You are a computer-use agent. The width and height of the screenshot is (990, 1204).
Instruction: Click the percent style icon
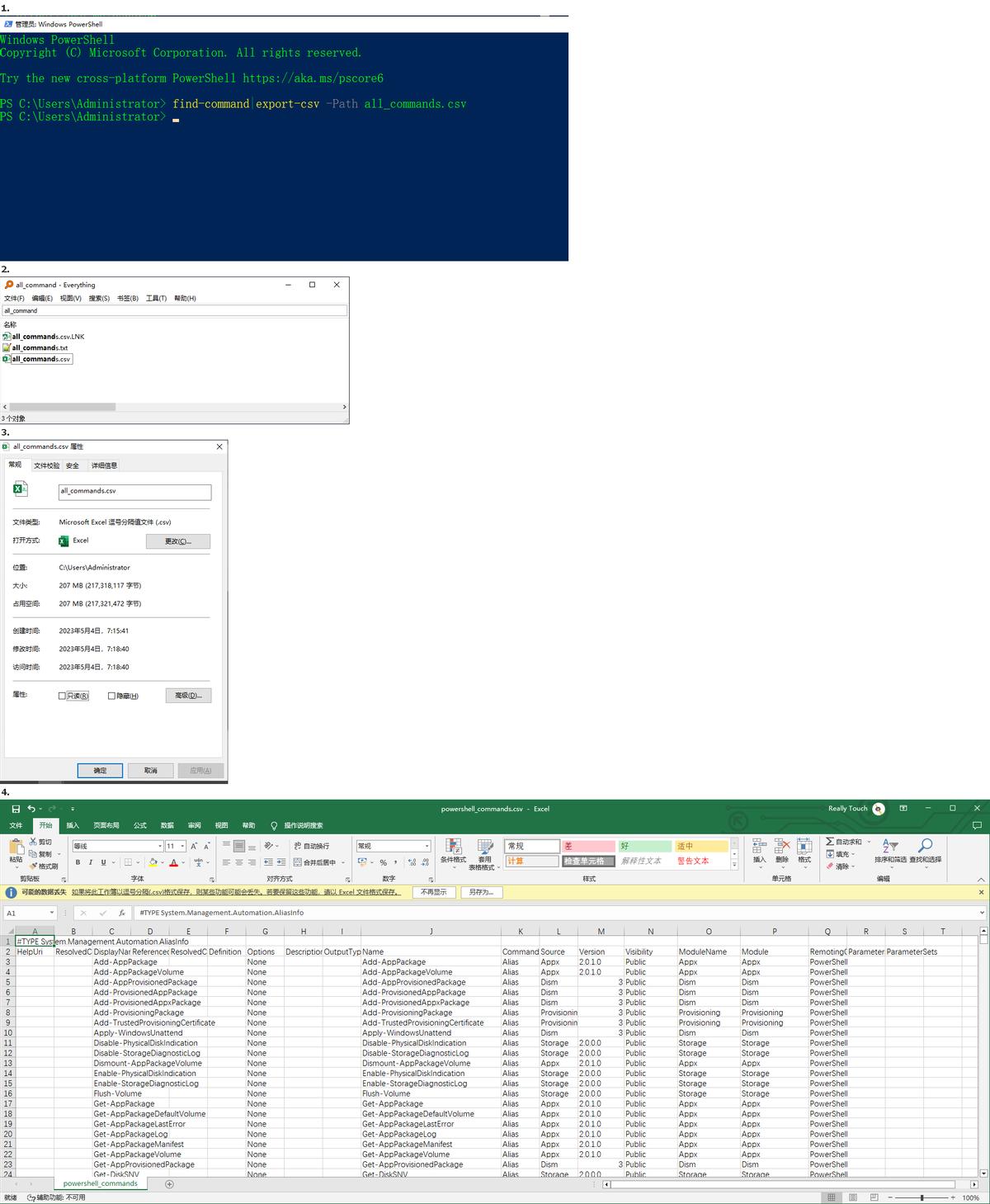tap(383, 862)
